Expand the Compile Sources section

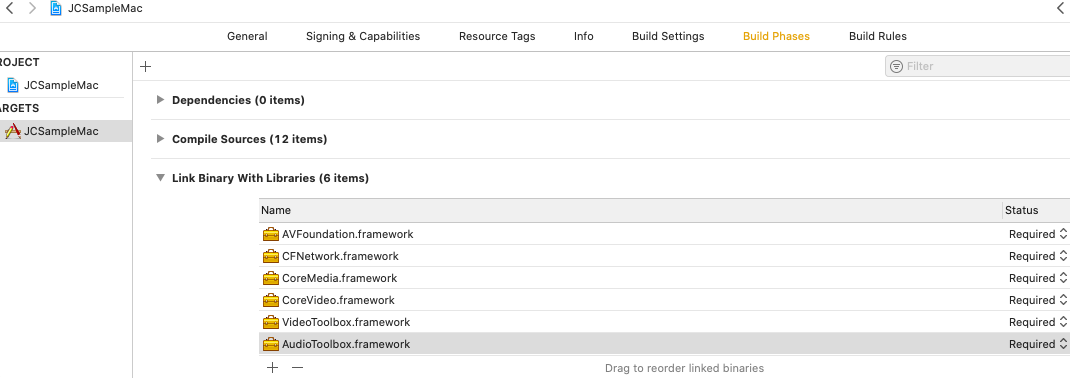(160, 139)
